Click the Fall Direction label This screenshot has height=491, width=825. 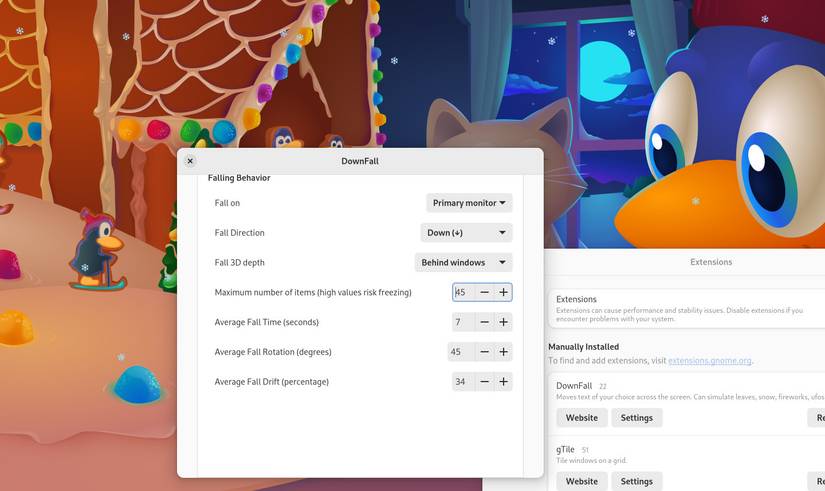click(239, 233)
